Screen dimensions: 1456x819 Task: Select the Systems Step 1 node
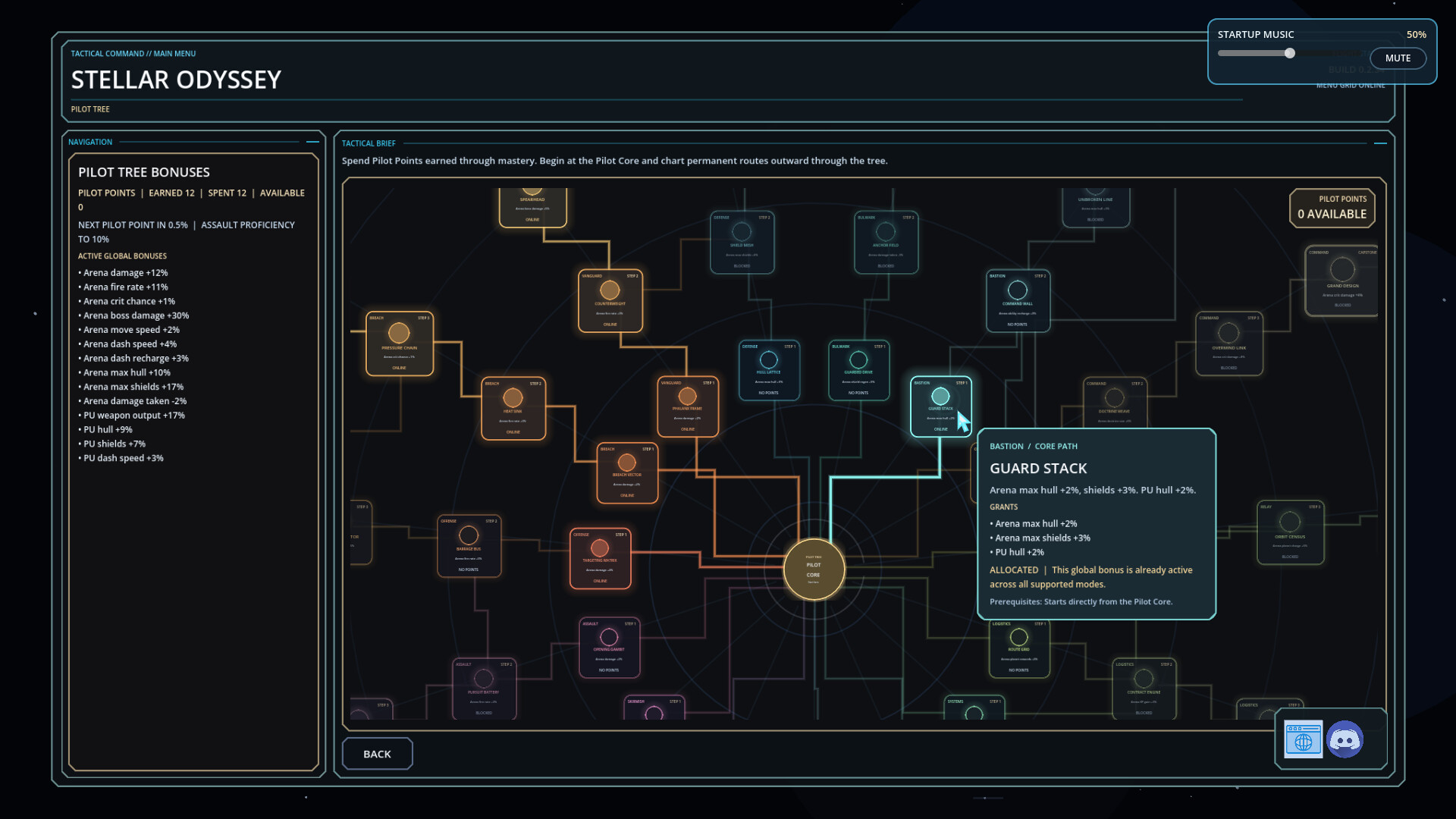(974, 708)
